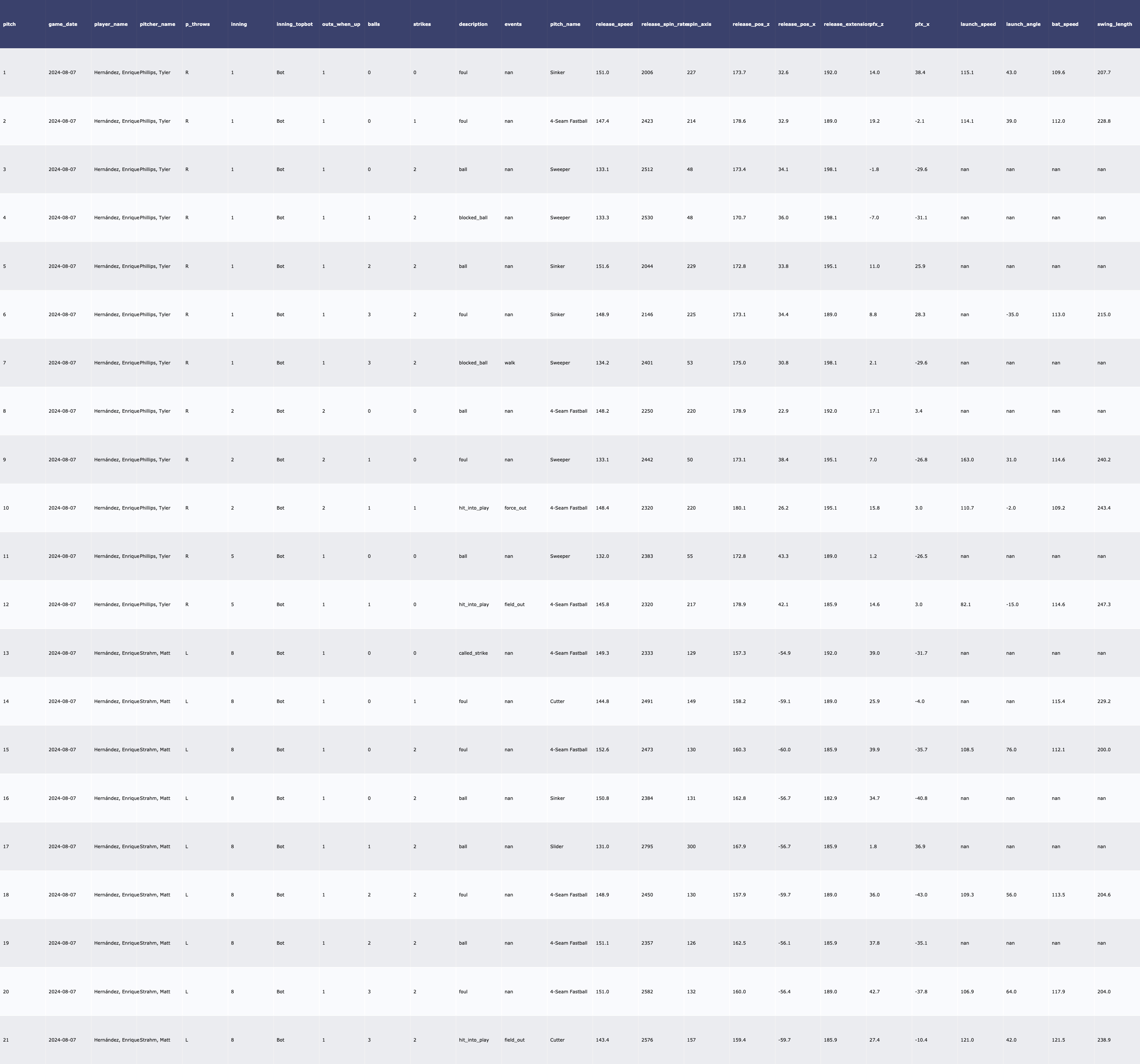Select row 21 pitch number cell
Screen dimensions: 1140x1064
(6, 1039)
